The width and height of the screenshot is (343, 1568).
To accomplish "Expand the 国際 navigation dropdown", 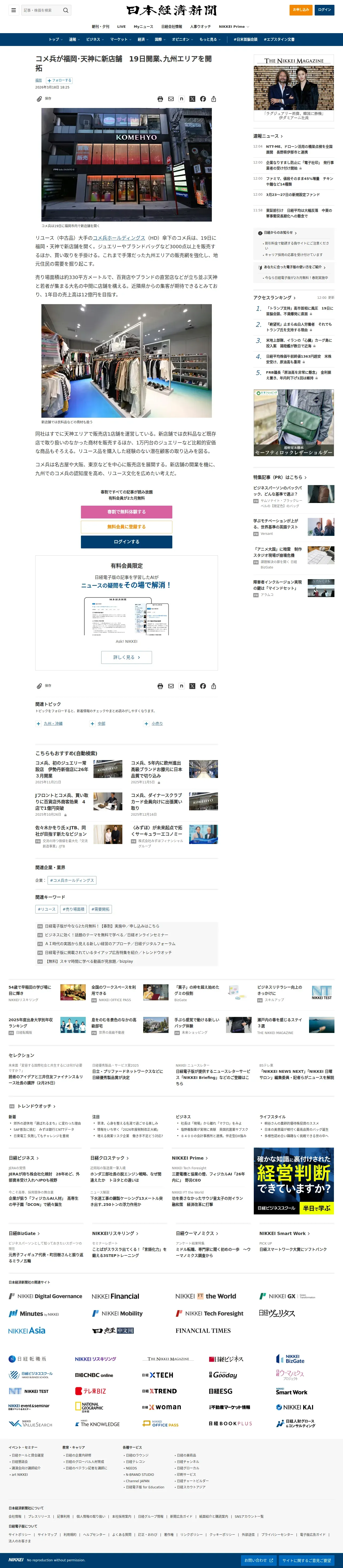I will coord(160,40).
